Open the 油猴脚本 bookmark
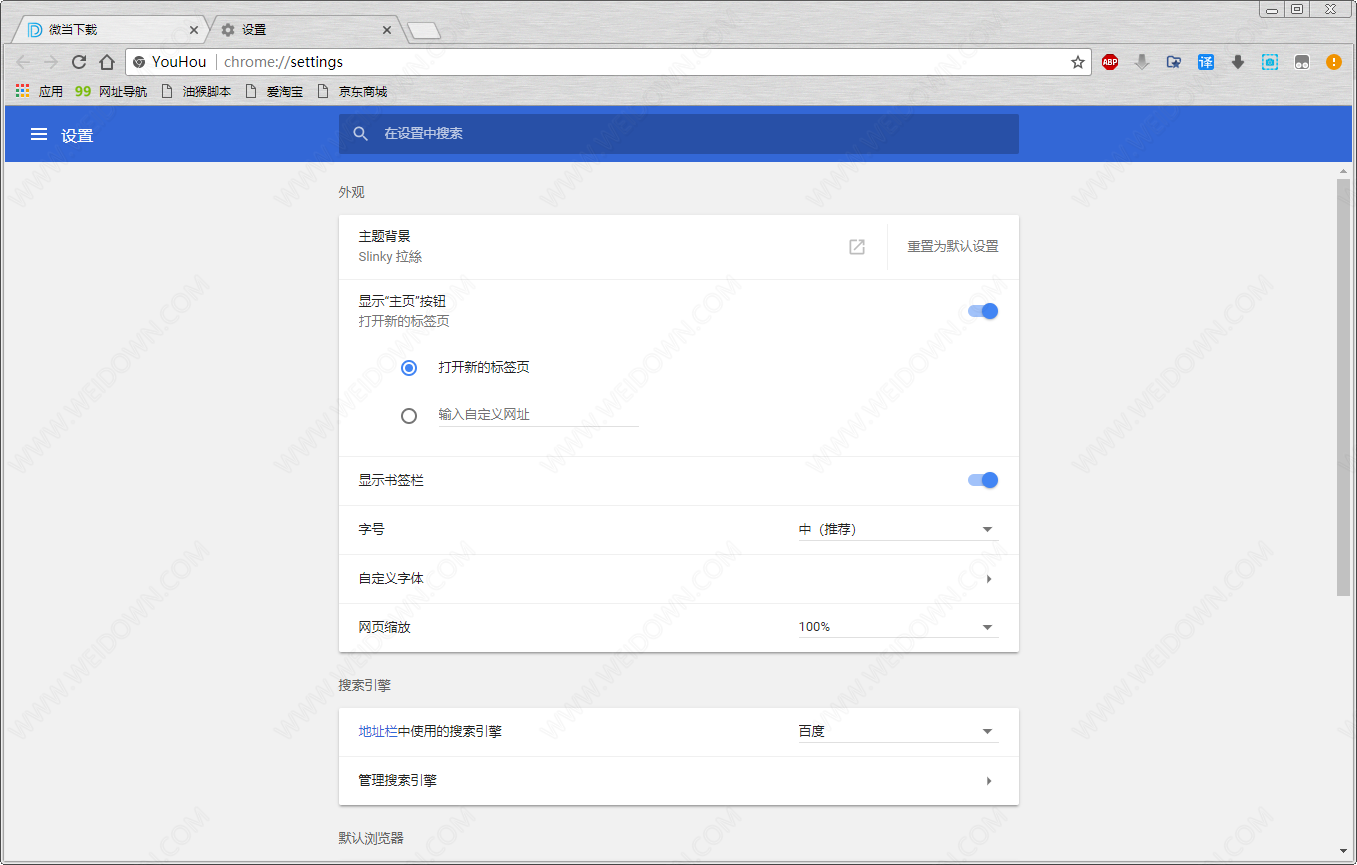The height and width of the screenshot is (865, 1357). pos(196,91)
